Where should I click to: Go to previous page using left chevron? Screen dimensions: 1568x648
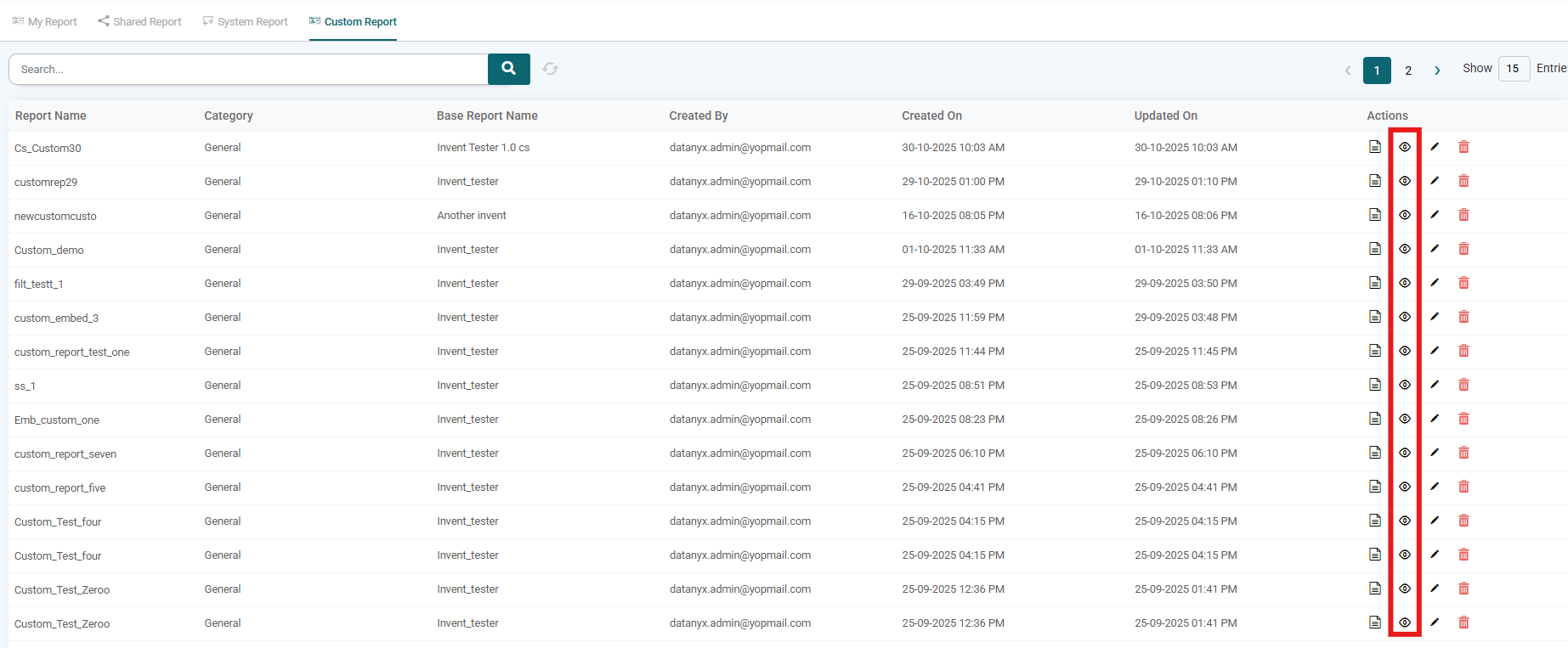pos(1348,70)
